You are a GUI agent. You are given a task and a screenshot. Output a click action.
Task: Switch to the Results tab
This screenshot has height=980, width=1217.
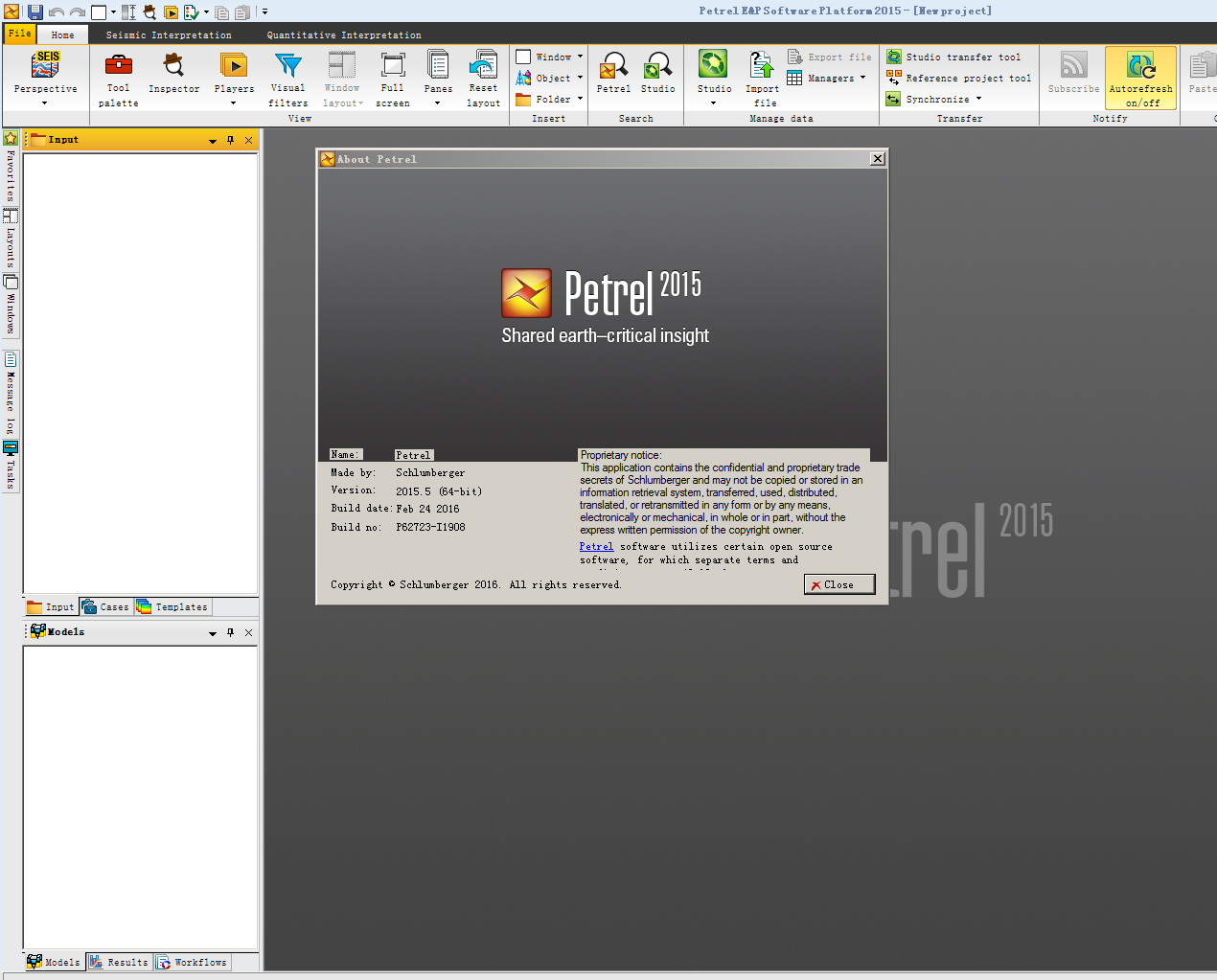pyautogui.click(x=119, y=962)
